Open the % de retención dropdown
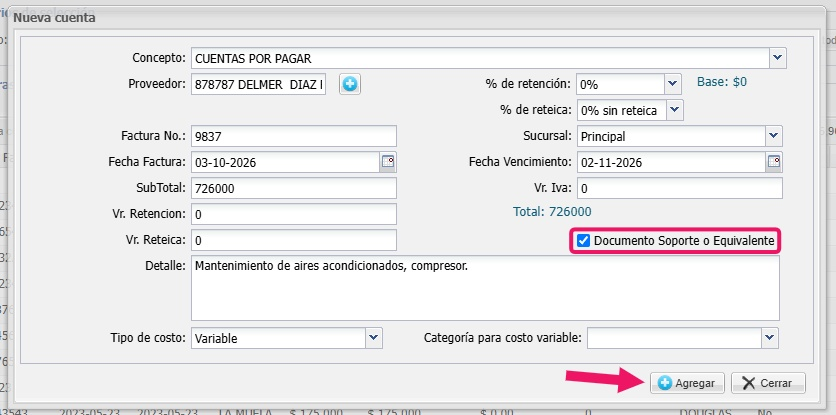836x415 pixels. 673,84
